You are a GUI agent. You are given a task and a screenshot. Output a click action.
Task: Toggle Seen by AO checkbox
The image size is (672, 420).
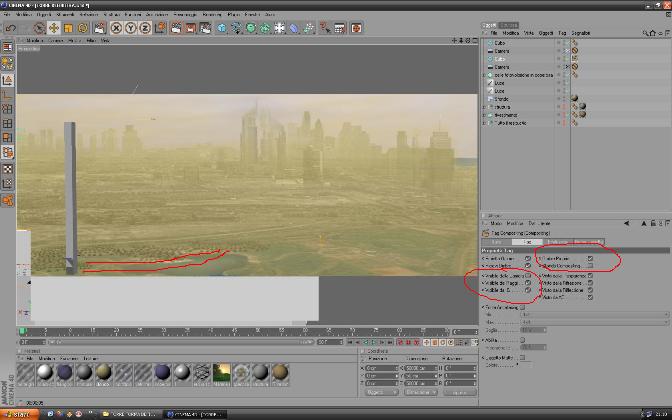[591, 297]
